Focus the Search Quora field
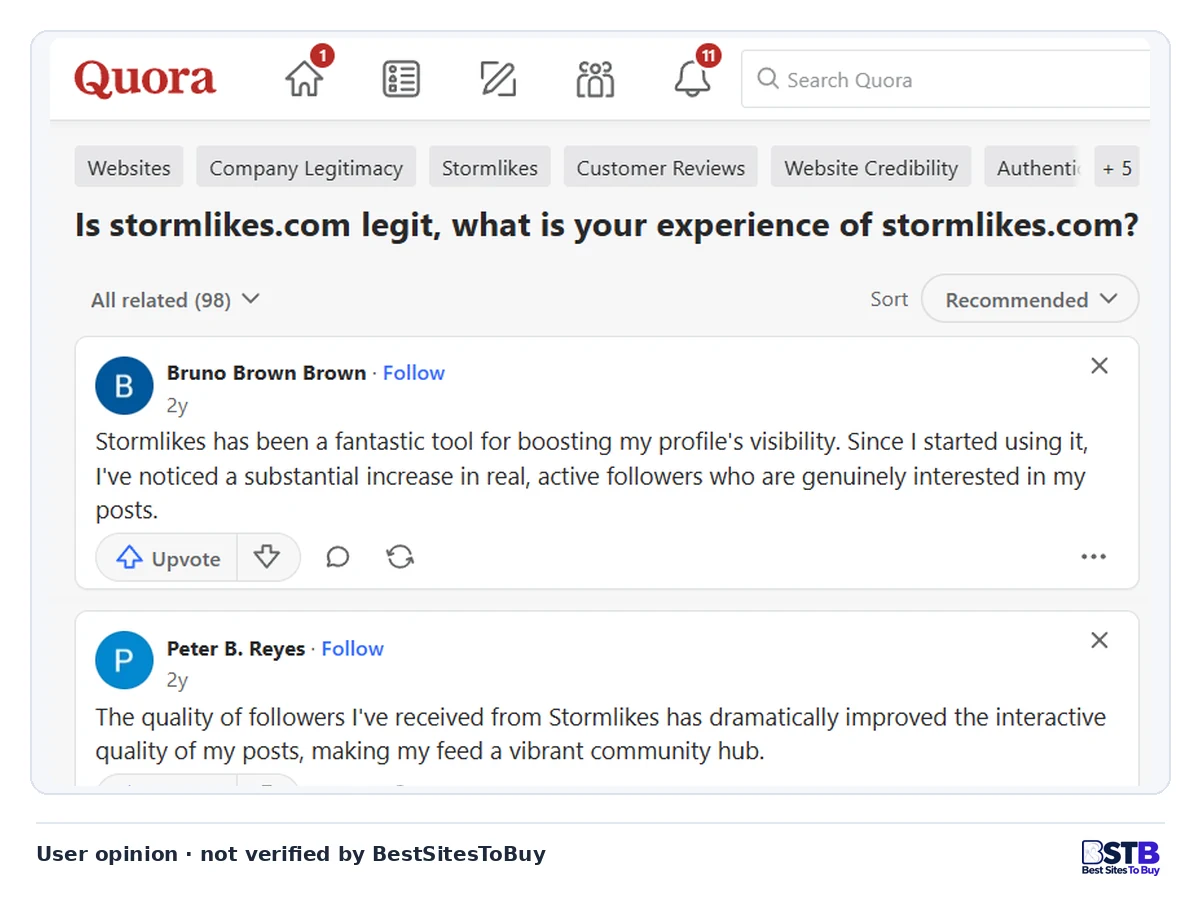 pyautogui.click(x=945, y=80)
